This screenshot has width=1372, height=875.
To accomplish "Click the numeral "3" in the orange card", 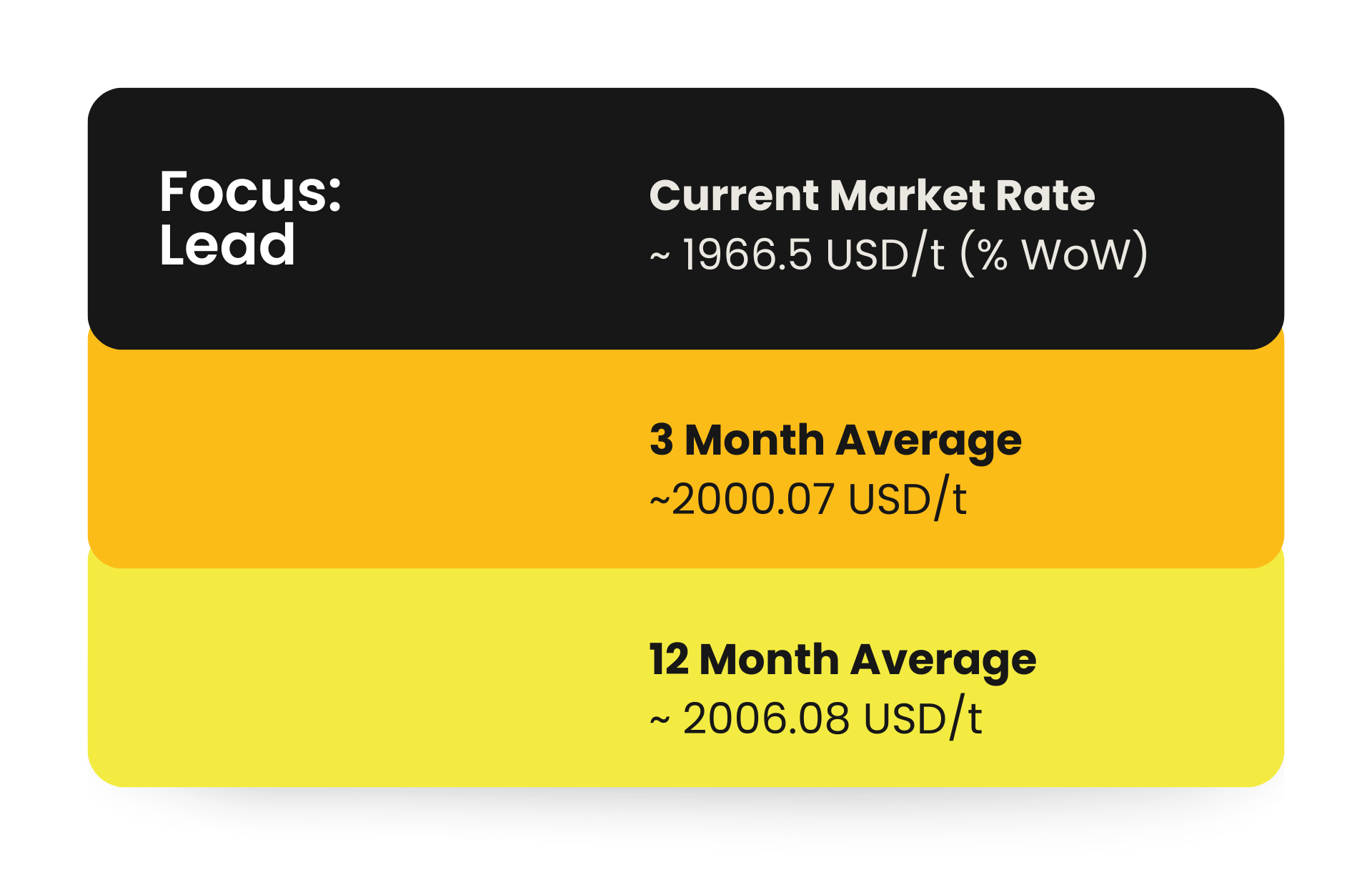I will click(x=662, y=440).
